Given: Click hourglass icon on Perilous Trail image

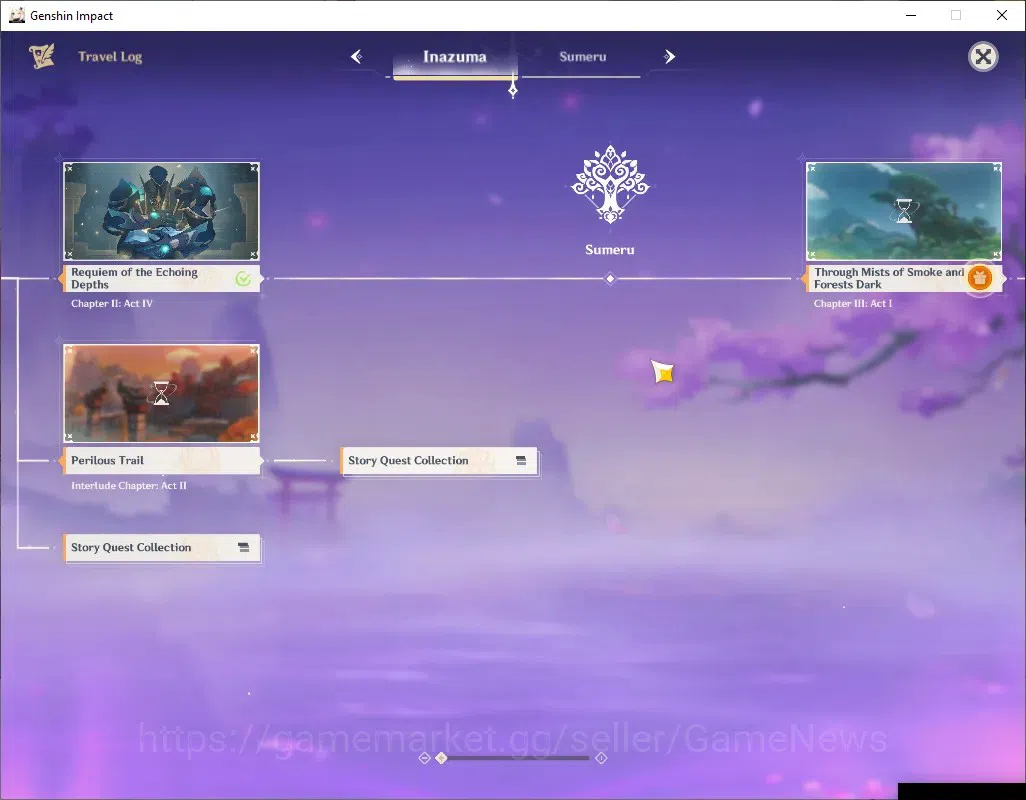Looking at the screenshot, I should coord(161,393).
